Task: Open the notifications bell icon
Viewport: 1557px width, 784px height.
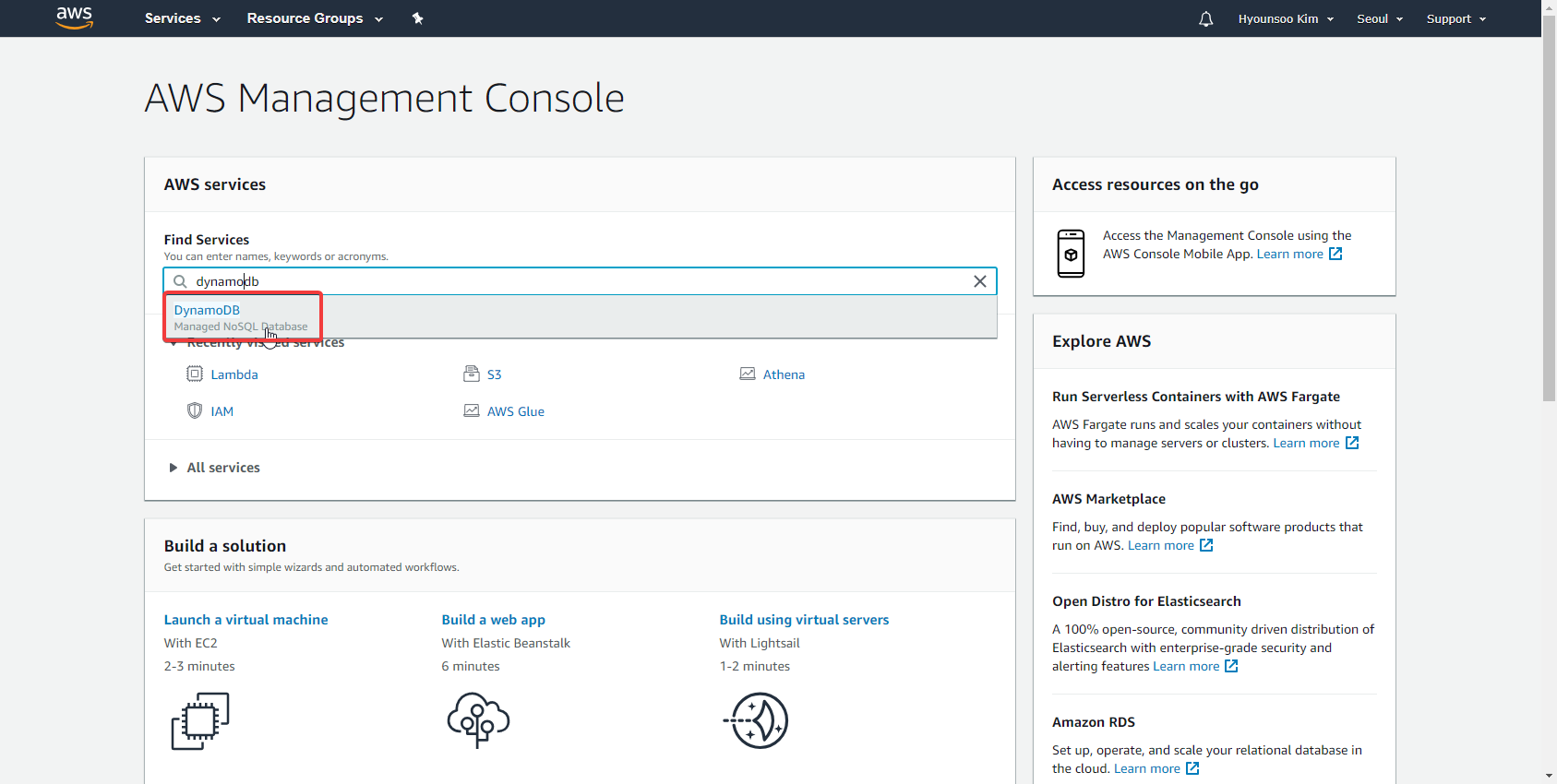Action: click(x=1205, y=18)
